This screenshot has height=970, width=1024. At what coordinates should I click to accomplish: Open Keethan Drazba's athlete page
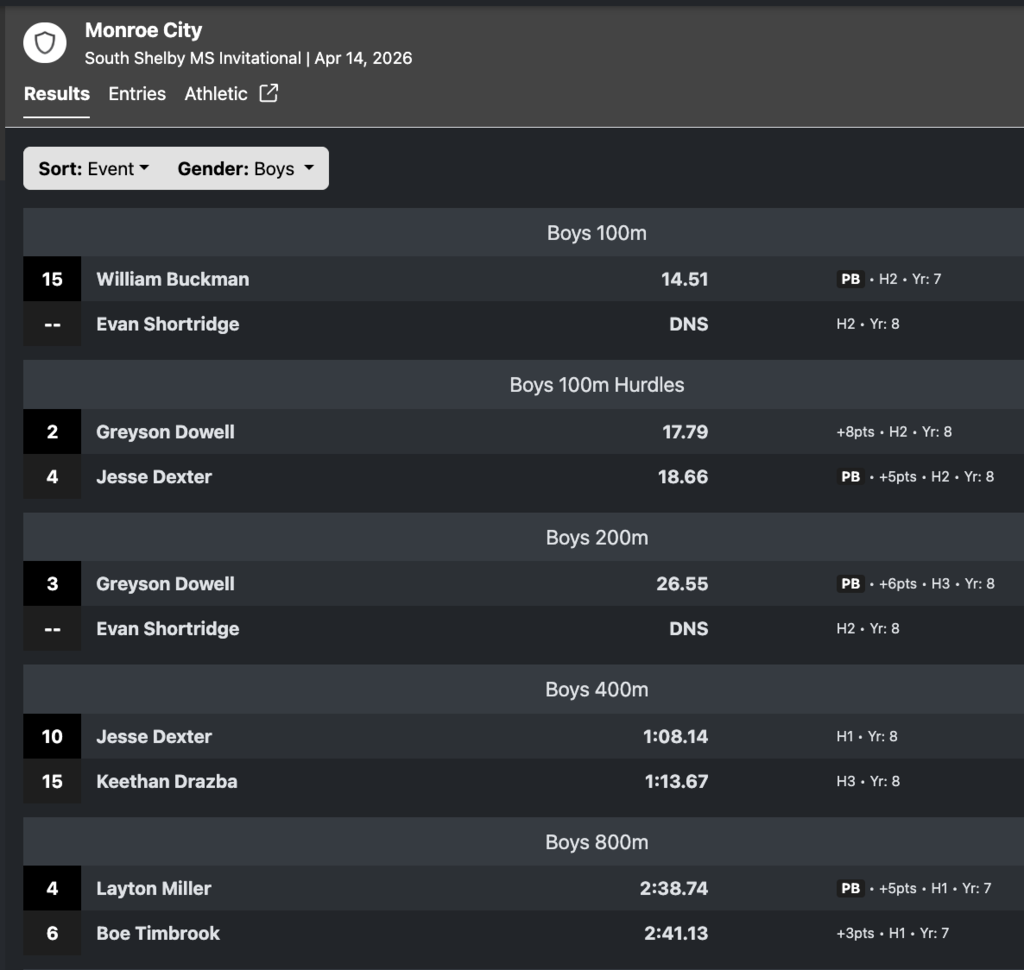coord(167,781)
